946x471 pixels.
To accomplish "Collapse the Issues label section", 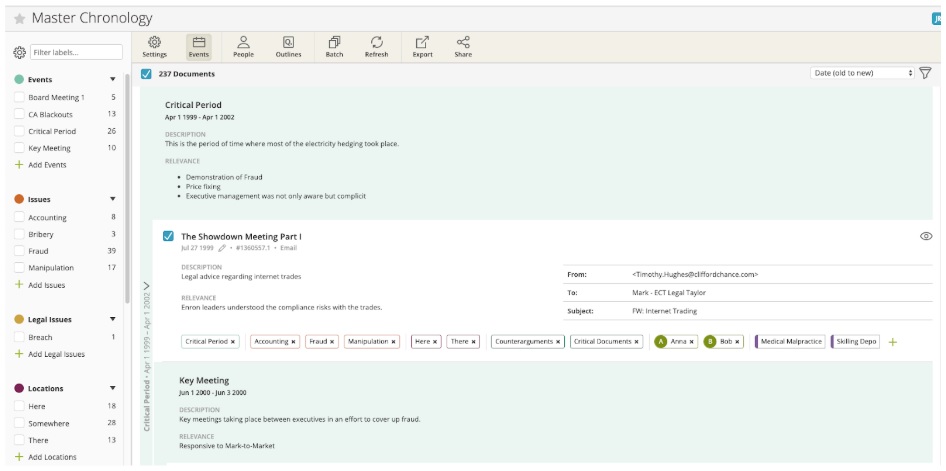I will click(112, 200).
